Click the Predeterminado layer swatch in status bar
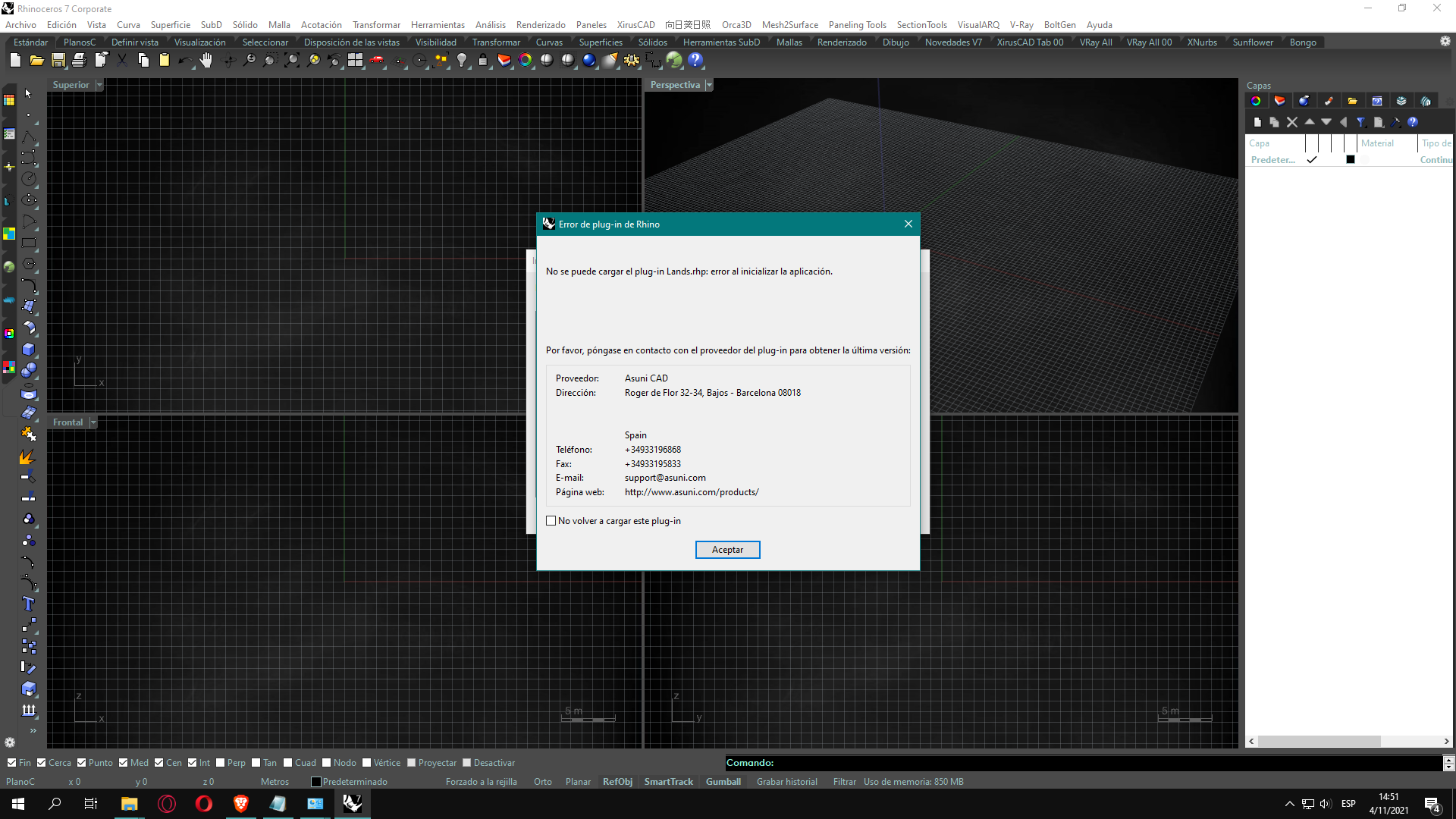 [315, 782]
